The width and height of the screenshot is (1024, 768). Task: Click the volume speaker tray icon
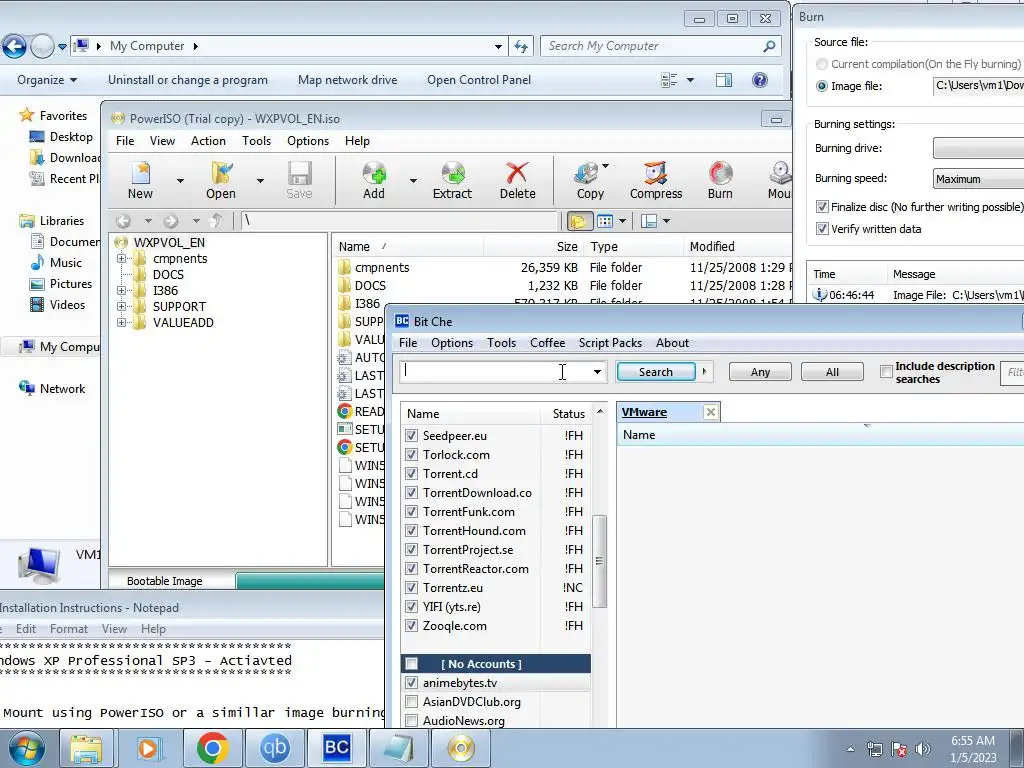(923, 749)
